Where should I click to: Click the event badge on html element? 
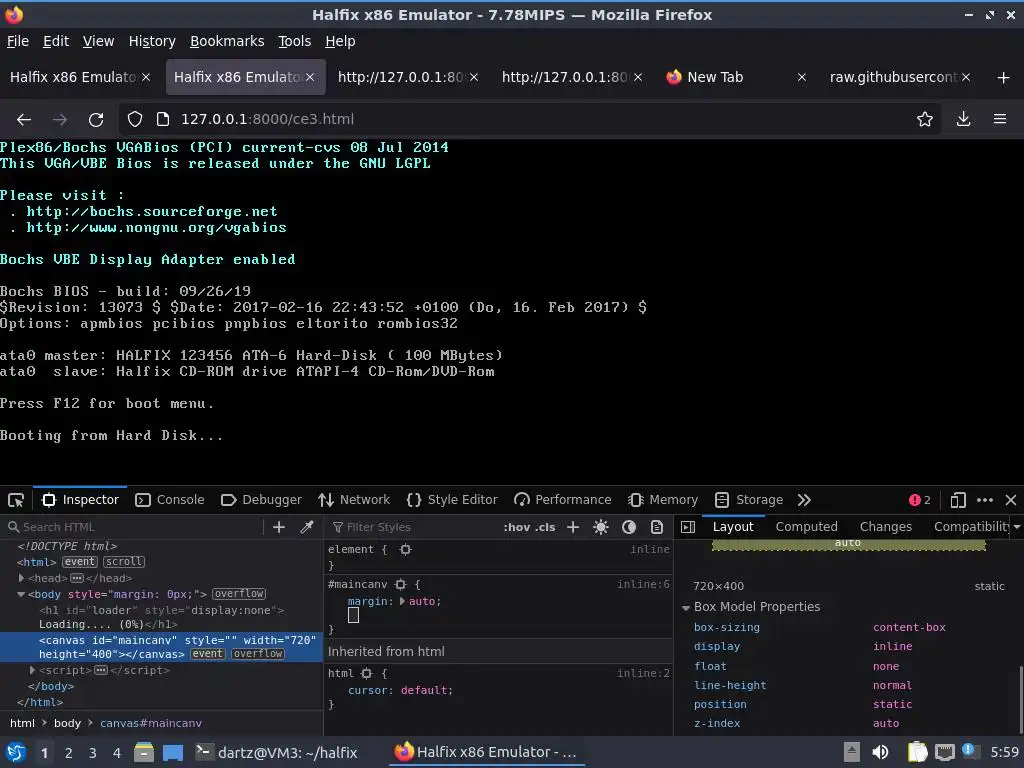(80, 562)
